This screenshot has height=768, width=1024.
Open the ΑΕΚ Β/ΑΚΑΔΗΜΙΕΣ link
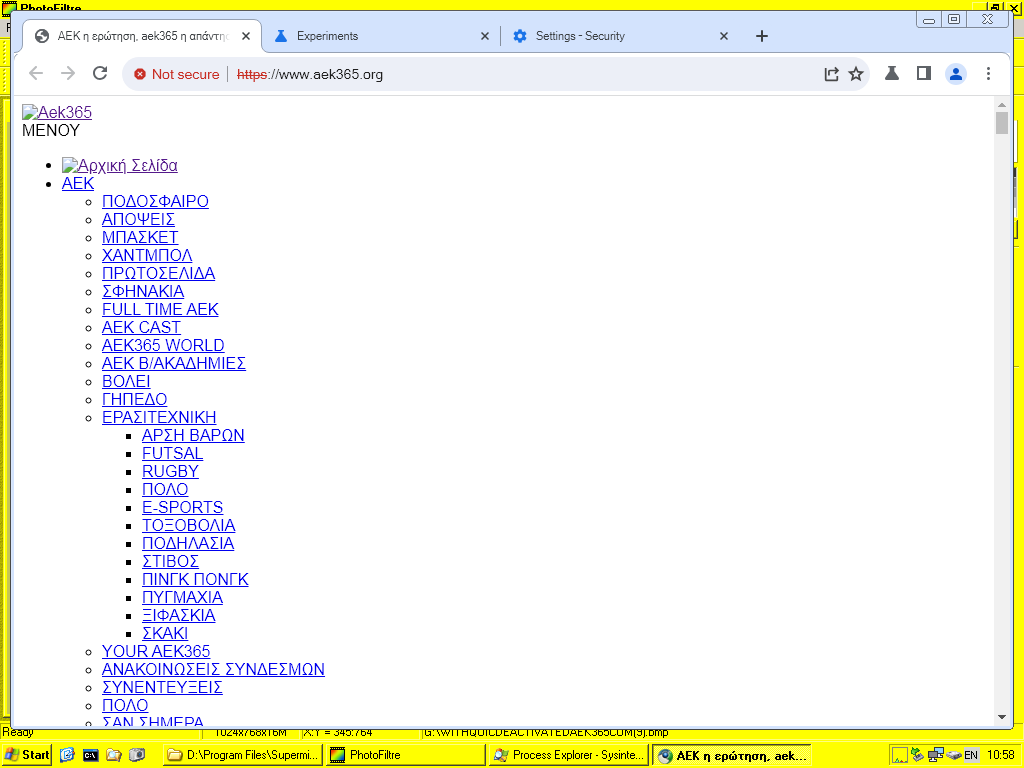174,363
